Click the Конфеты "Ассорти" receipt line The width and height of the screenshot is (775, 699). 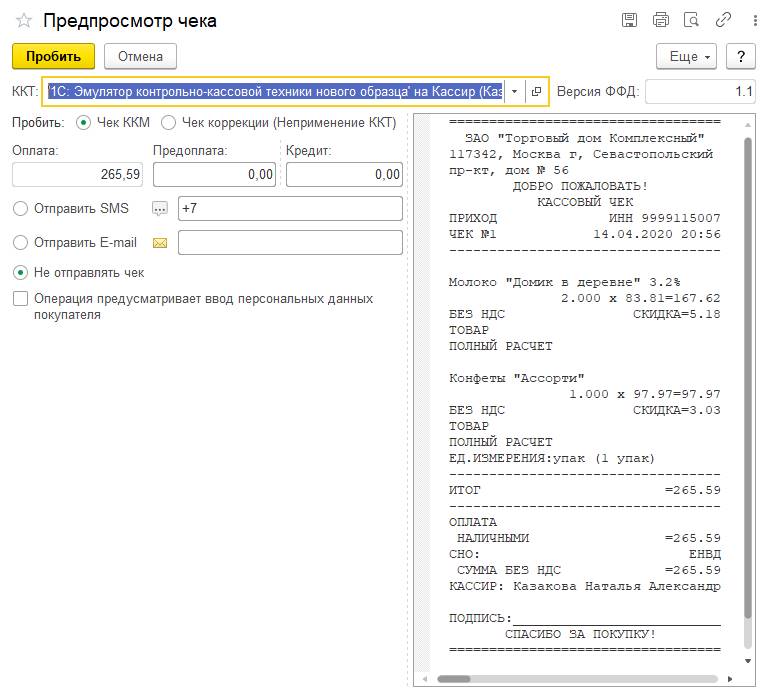pos(517,378)
